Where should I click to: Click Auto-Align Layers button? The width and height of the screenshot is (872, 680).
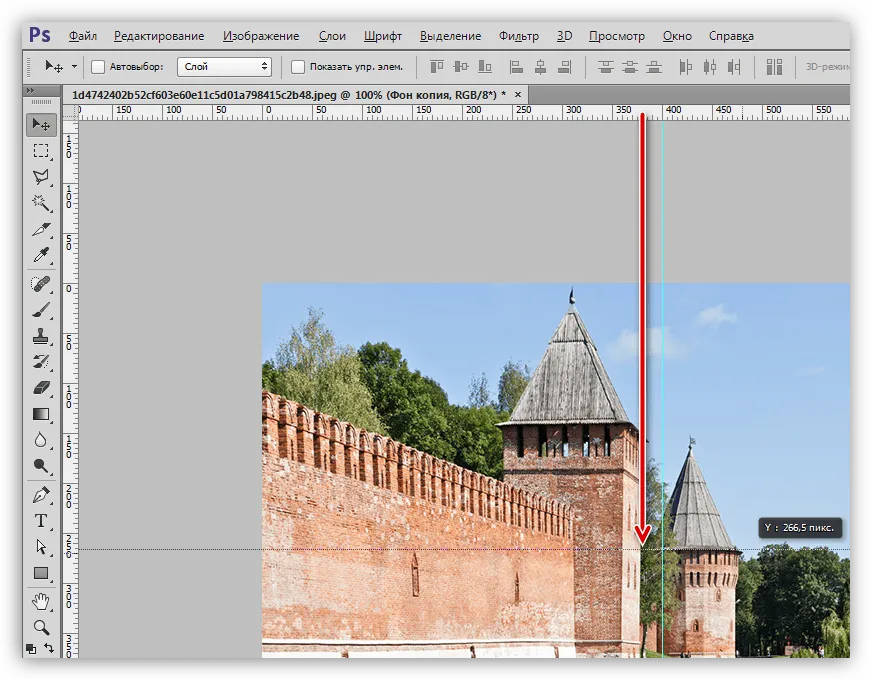pos(774,67)
